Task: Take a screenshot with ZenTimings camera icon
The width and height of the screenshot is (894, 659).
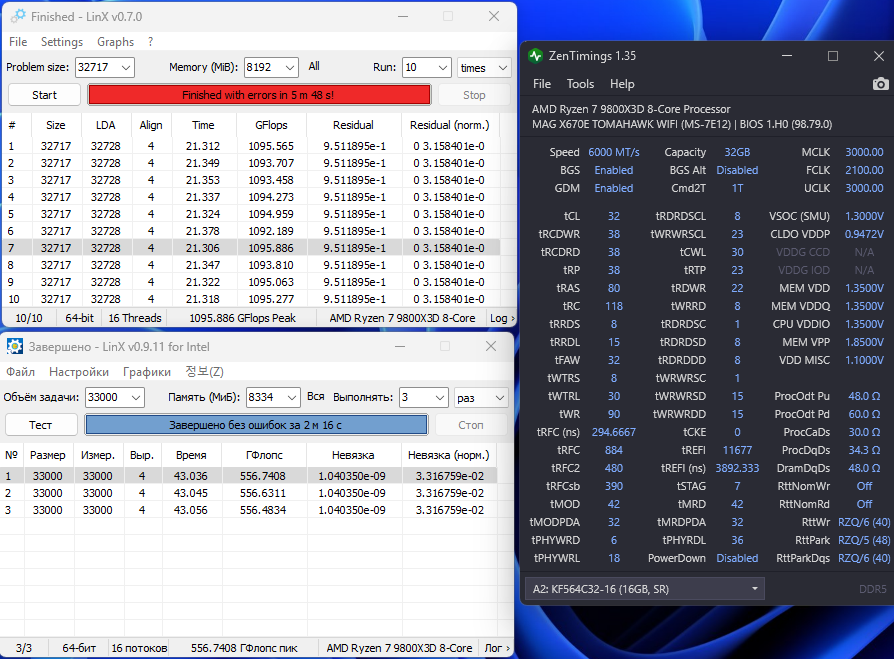Action: (880, 84)
